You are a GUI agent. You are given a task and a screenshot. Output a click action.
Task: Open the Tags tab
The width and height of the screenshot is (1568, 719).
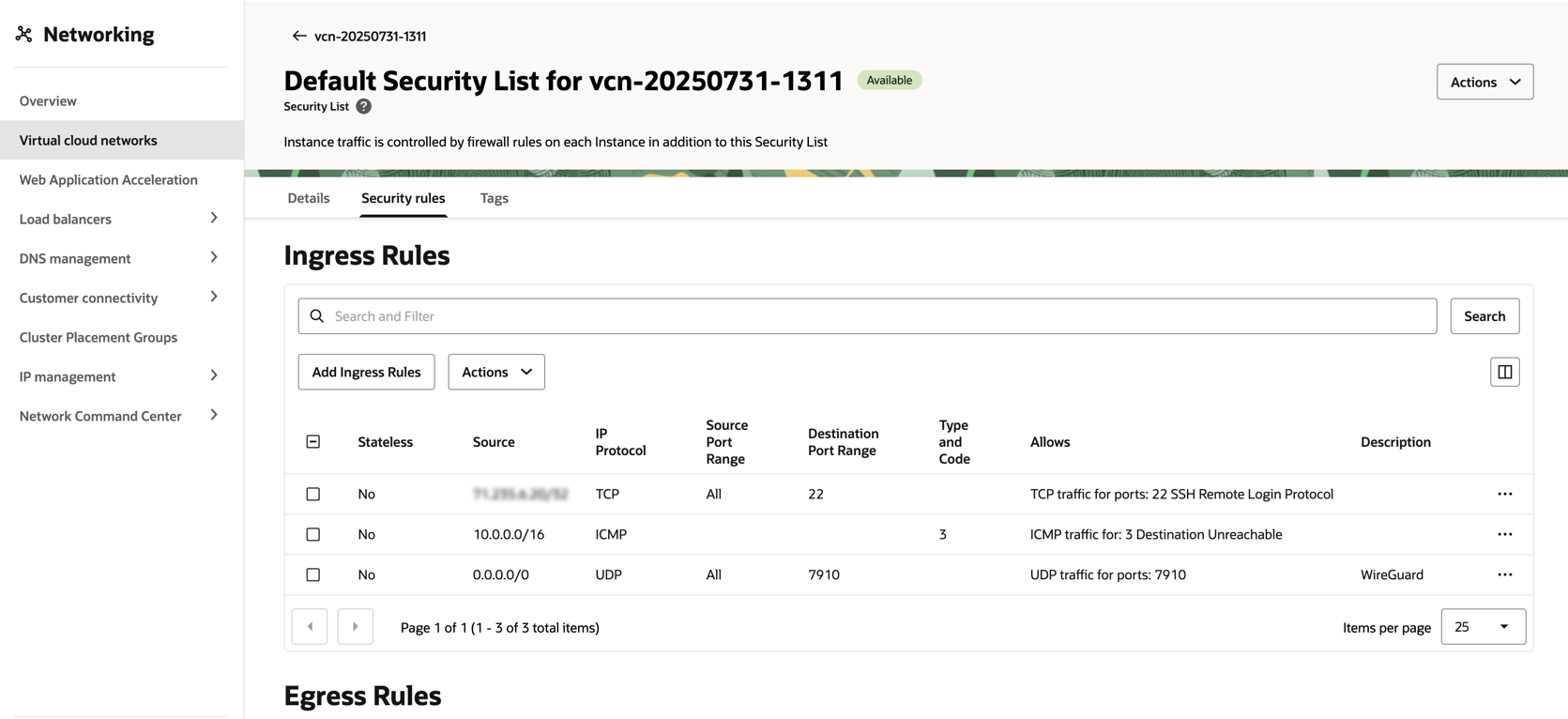(x=494, y=198)
